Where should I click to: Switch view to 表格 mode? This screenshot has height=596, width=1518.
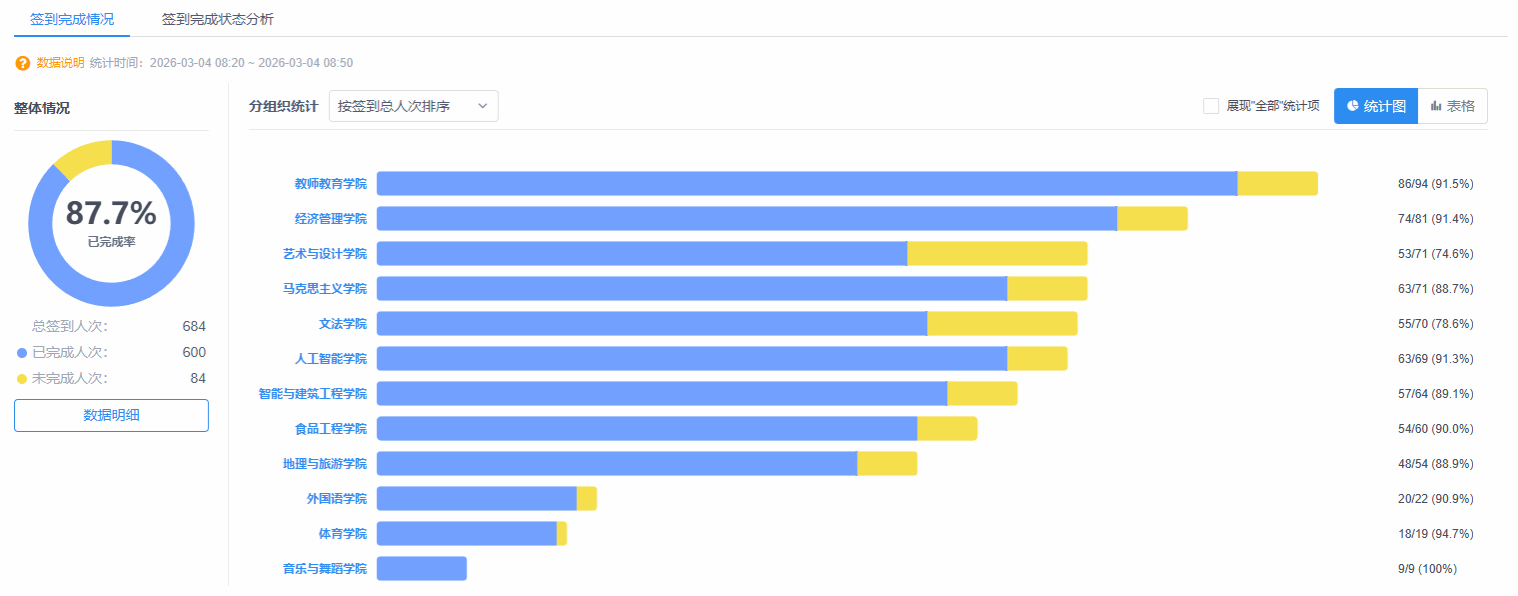click(1452, 106)
